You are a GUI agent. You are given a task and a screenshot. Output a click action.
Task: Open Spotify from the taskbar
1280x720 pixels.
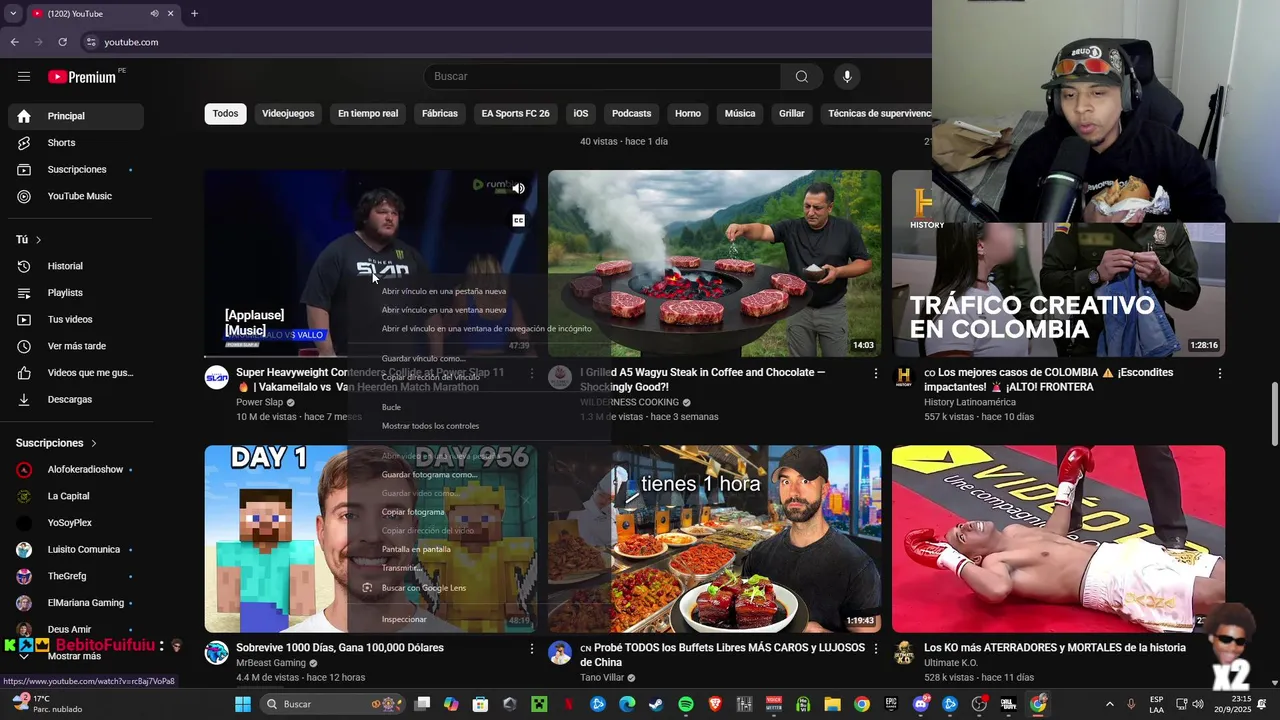(686, 704)
